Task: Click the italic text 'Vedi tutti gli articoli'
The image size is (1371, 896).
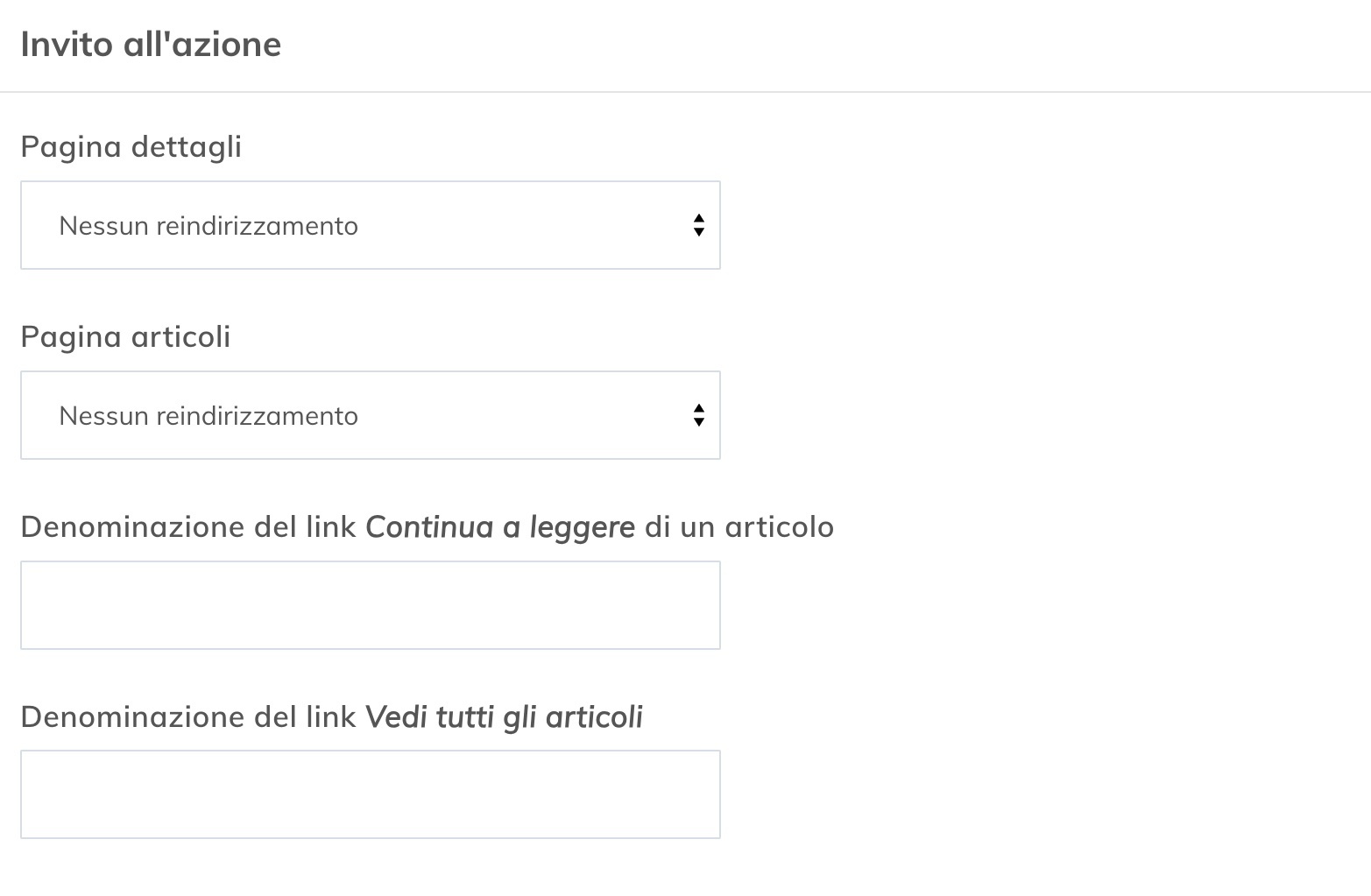Action: coord(505,716)
